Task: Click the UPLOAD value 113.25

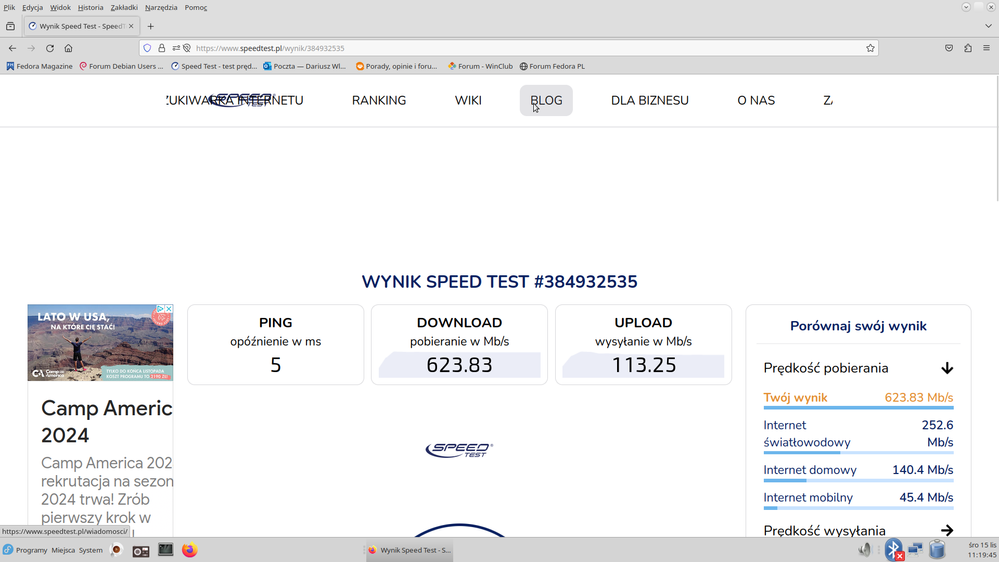Action: (643, 365)
